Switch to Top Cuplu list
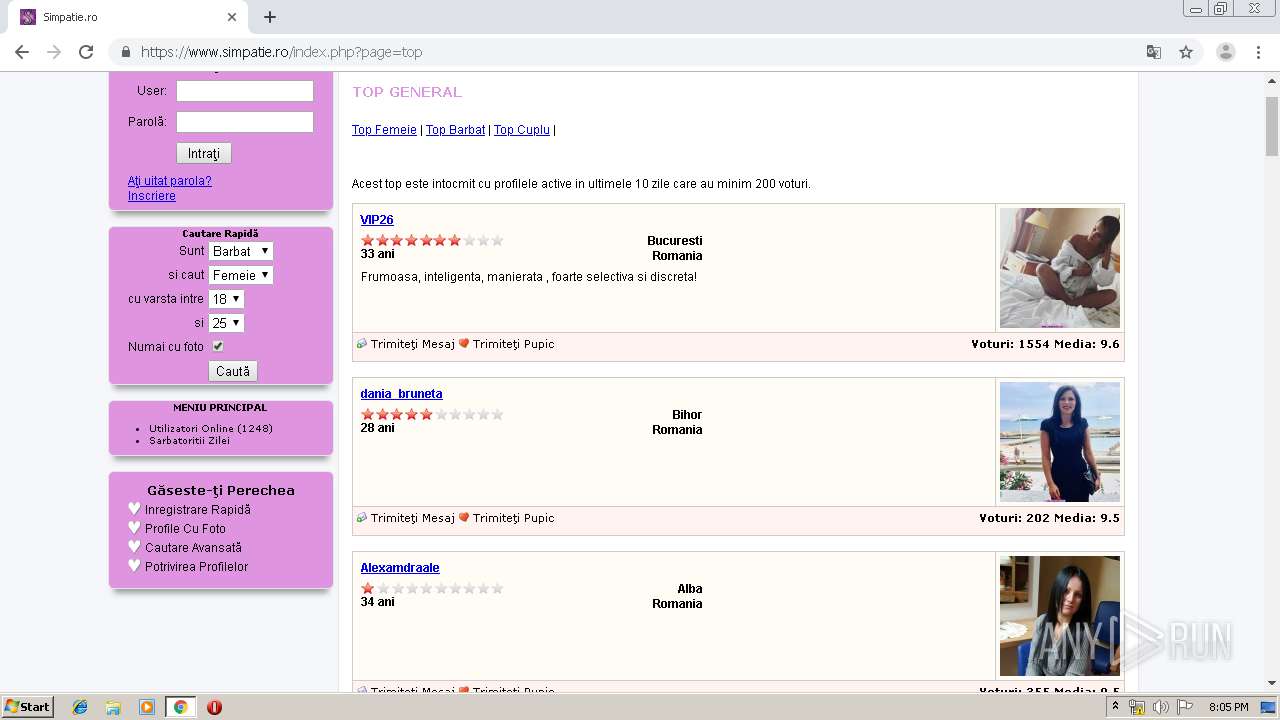Viewport: 1280px width, 720px height. [x=522, y=130]
